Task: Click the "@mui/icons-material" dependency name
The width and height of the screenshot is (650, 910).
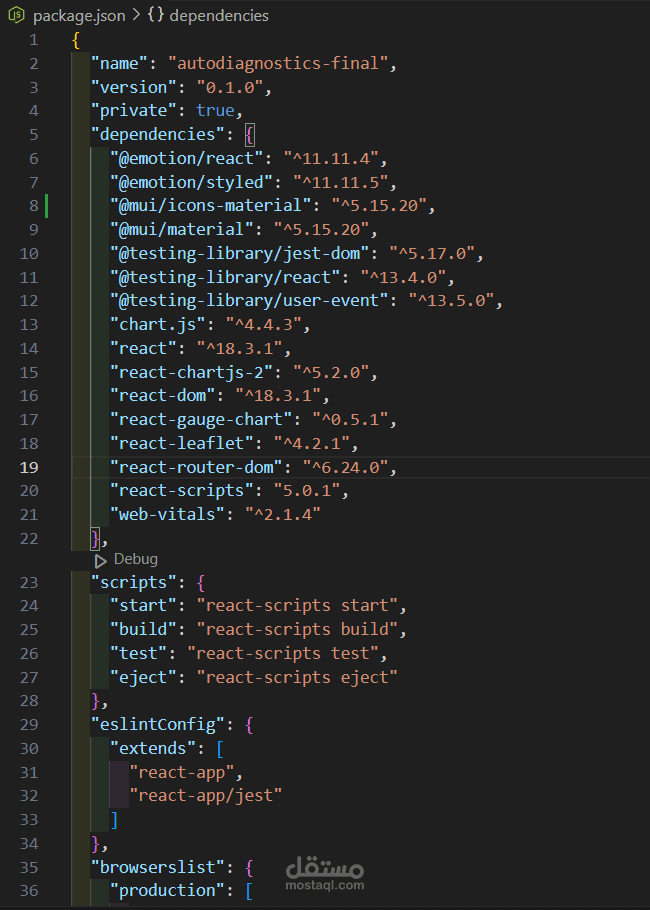Action: coord(211,205)
